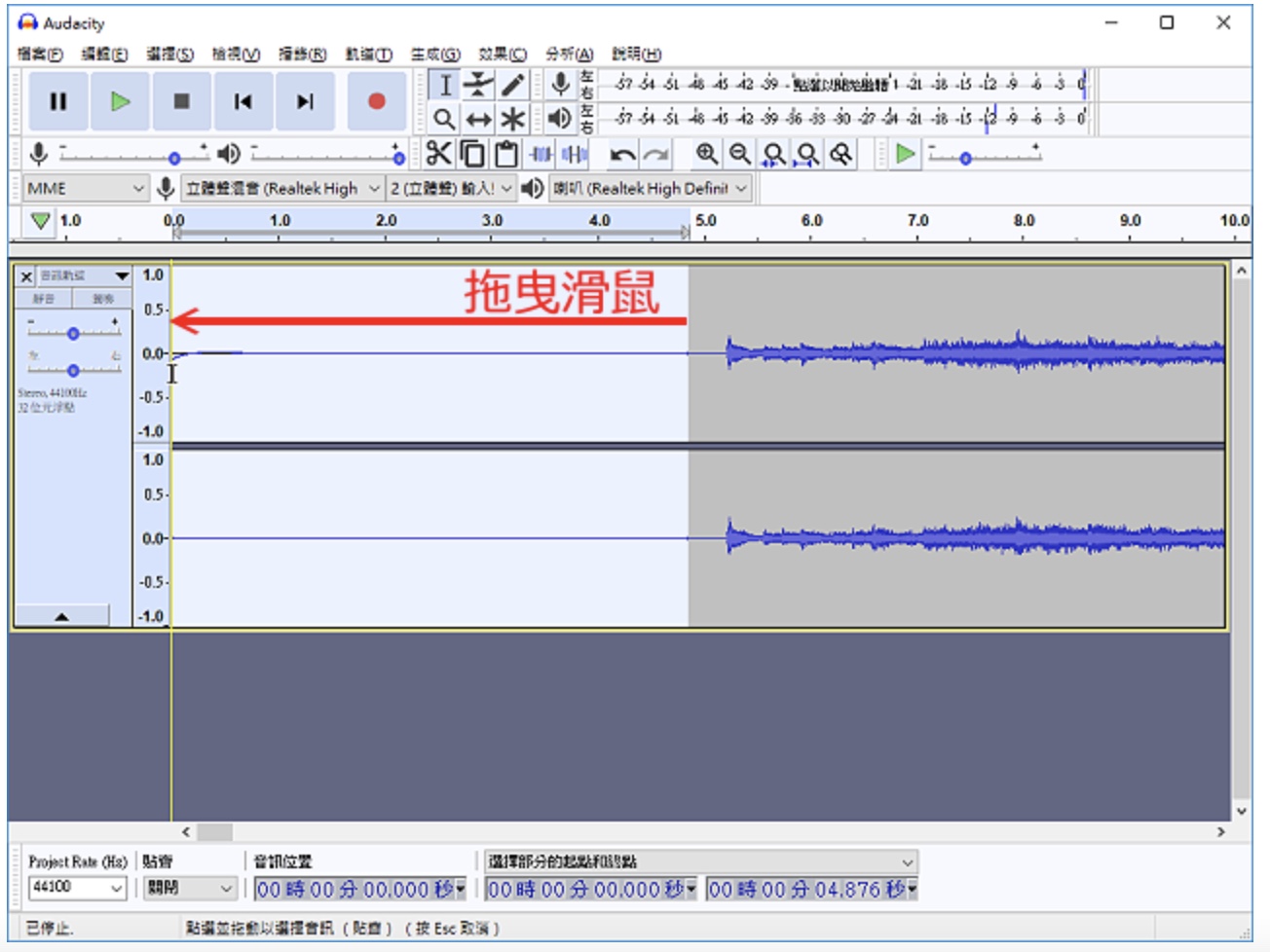Click the horizontal scrollbar right arrow
Screen dimensions: 1270x952
tap(1220, 832)
